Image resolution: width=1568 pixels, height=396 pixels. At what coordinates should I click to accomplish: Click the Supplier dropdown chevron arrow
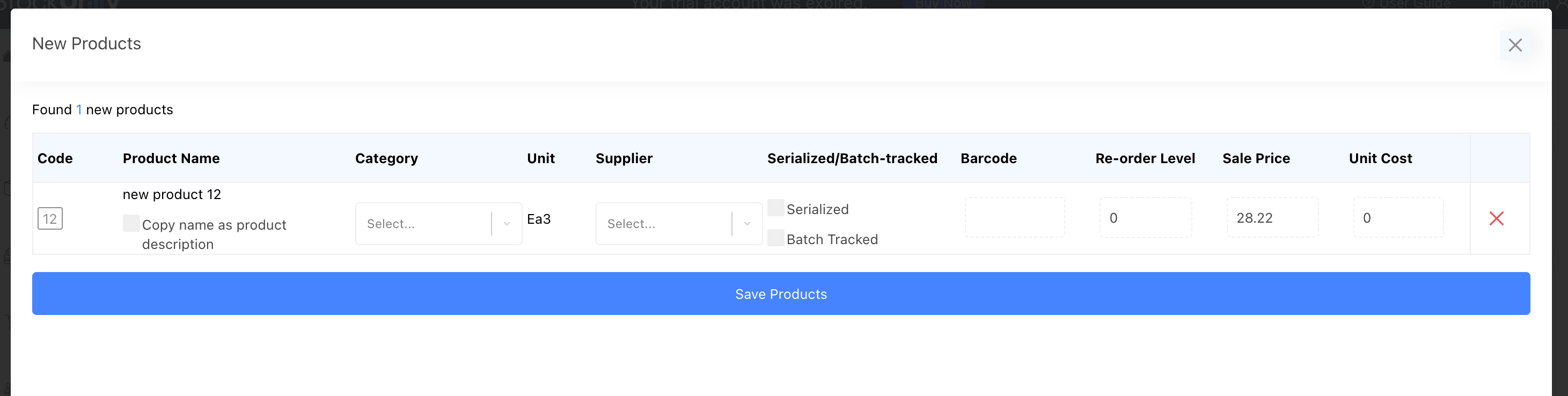[747, 224]
